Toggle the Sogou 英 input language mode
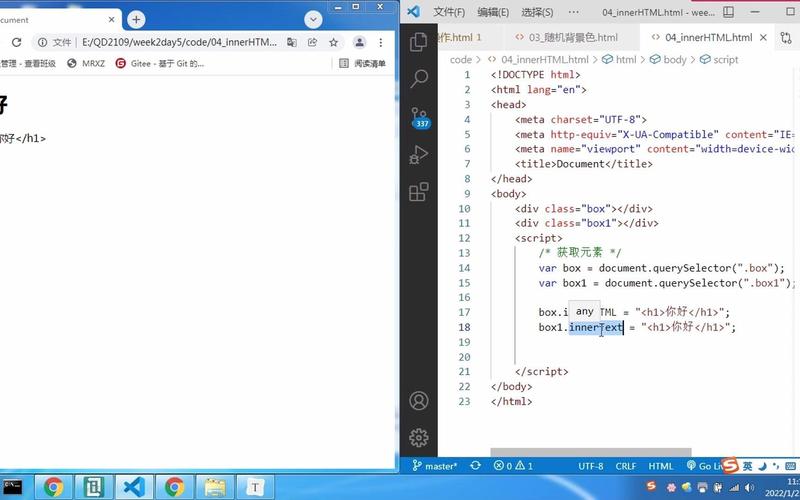 [x=747, y=466]
